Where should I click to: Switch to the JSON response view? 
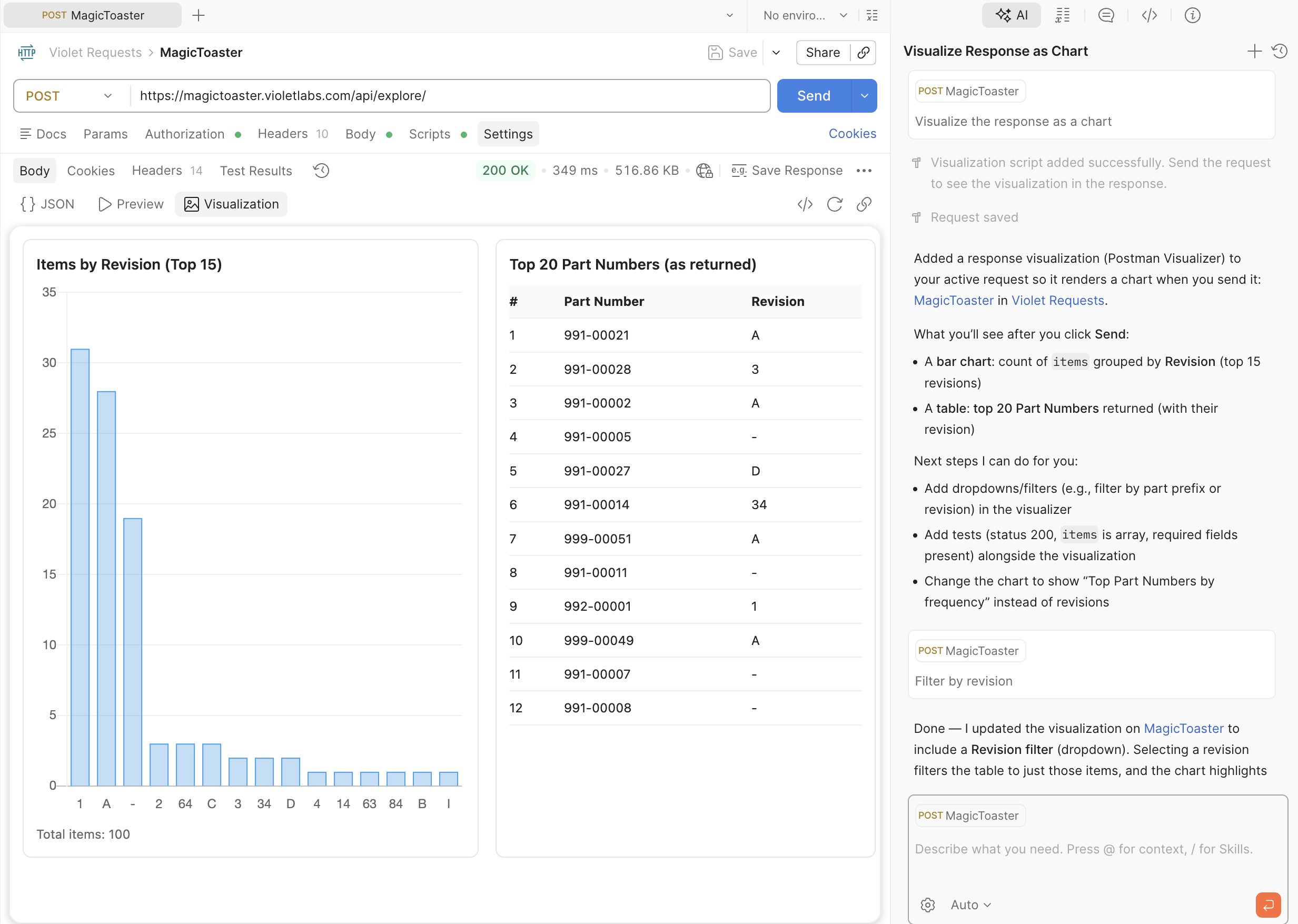pyautogui.click(x=48, y=204)
